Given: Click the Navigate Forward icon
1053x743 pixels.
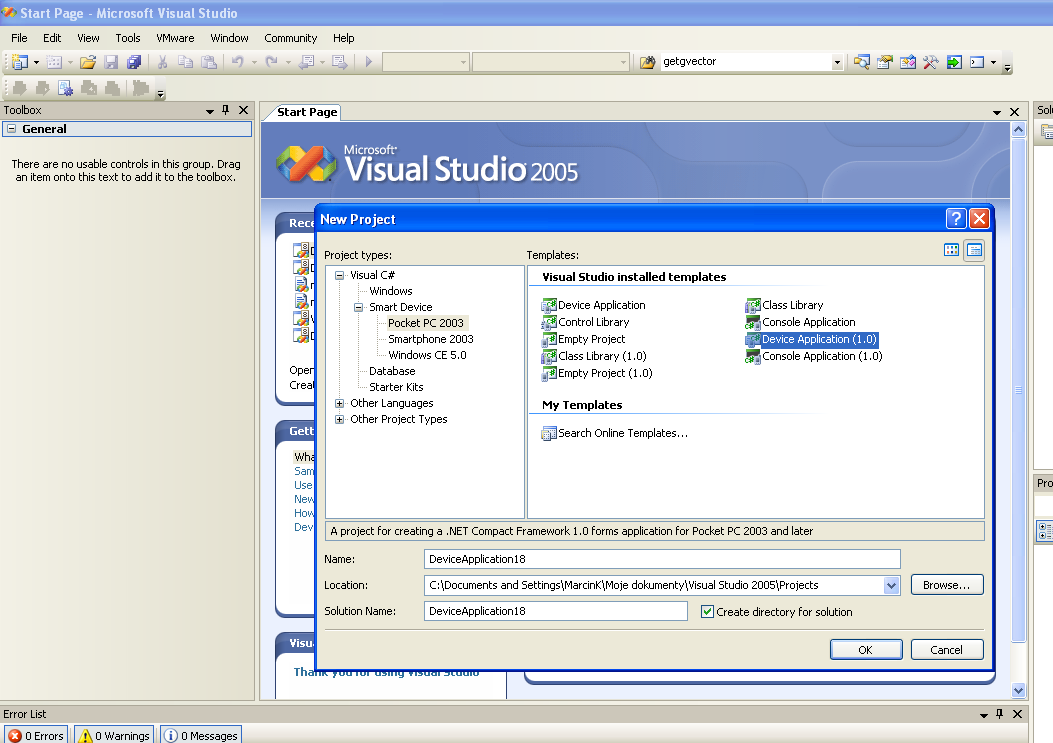Looking at the screenshot, I should coord(340,62).
